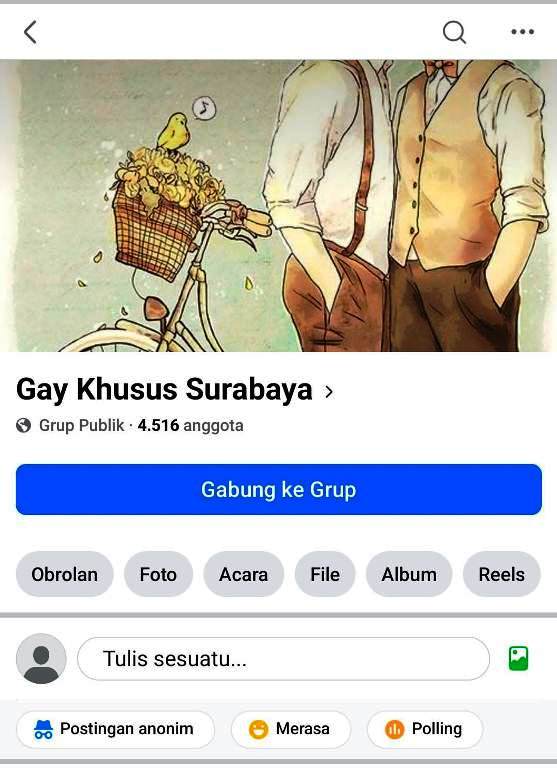Open the search magnifier icon

(x=454, y=33)
